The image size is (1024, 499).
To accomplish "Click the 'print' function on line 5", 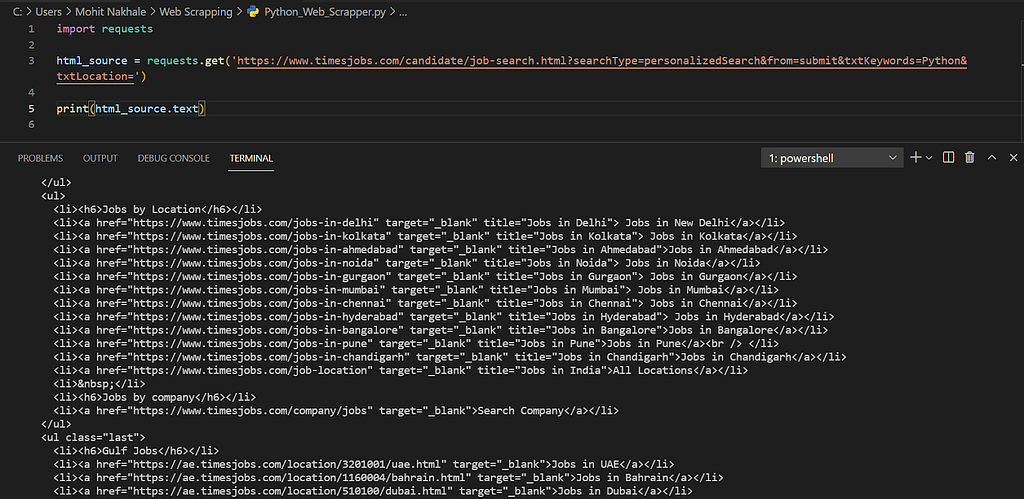I will click(72, 108).
